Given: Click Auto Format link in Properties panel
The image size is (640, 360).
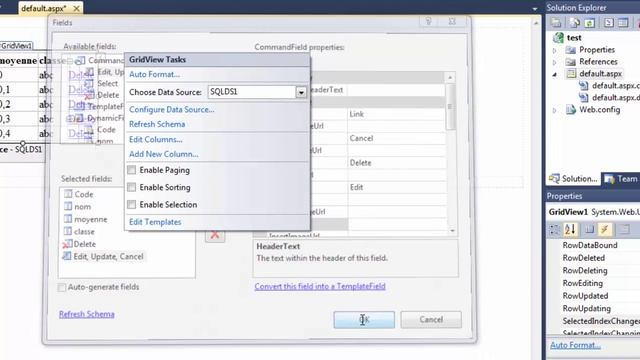Looking at the screenshot, I should [575, 345].
